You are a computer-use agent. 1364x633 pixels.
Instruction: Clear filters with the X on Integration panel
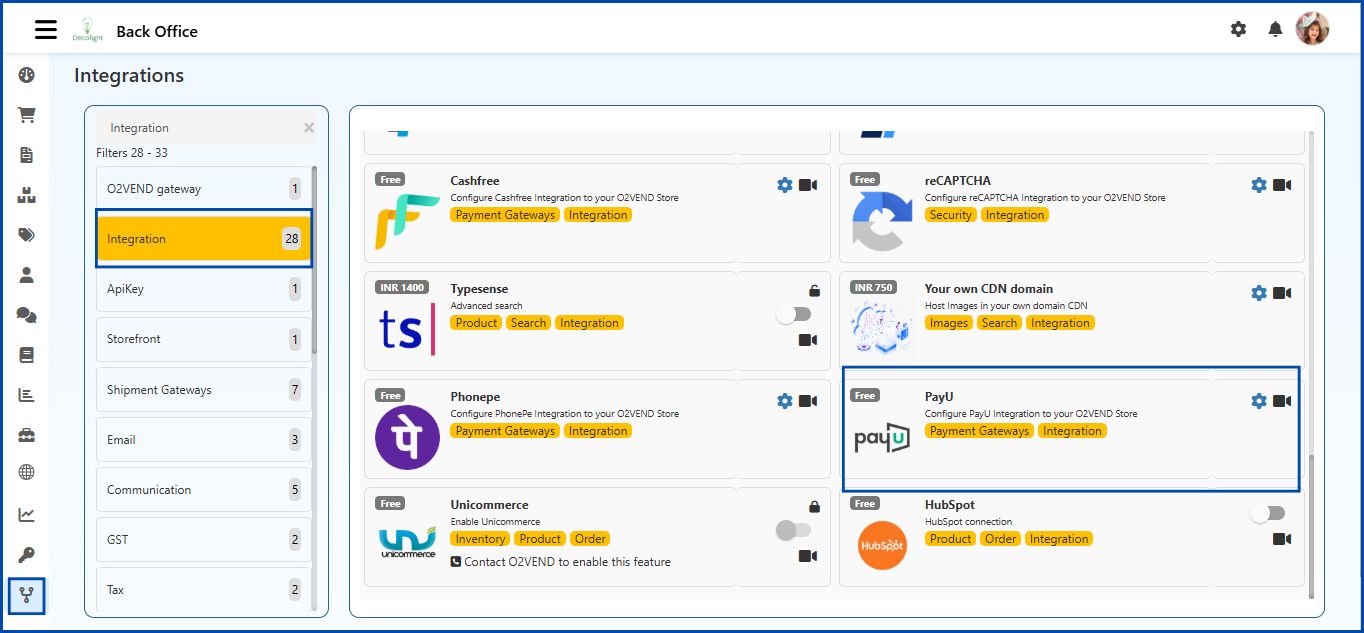(308, 127)
